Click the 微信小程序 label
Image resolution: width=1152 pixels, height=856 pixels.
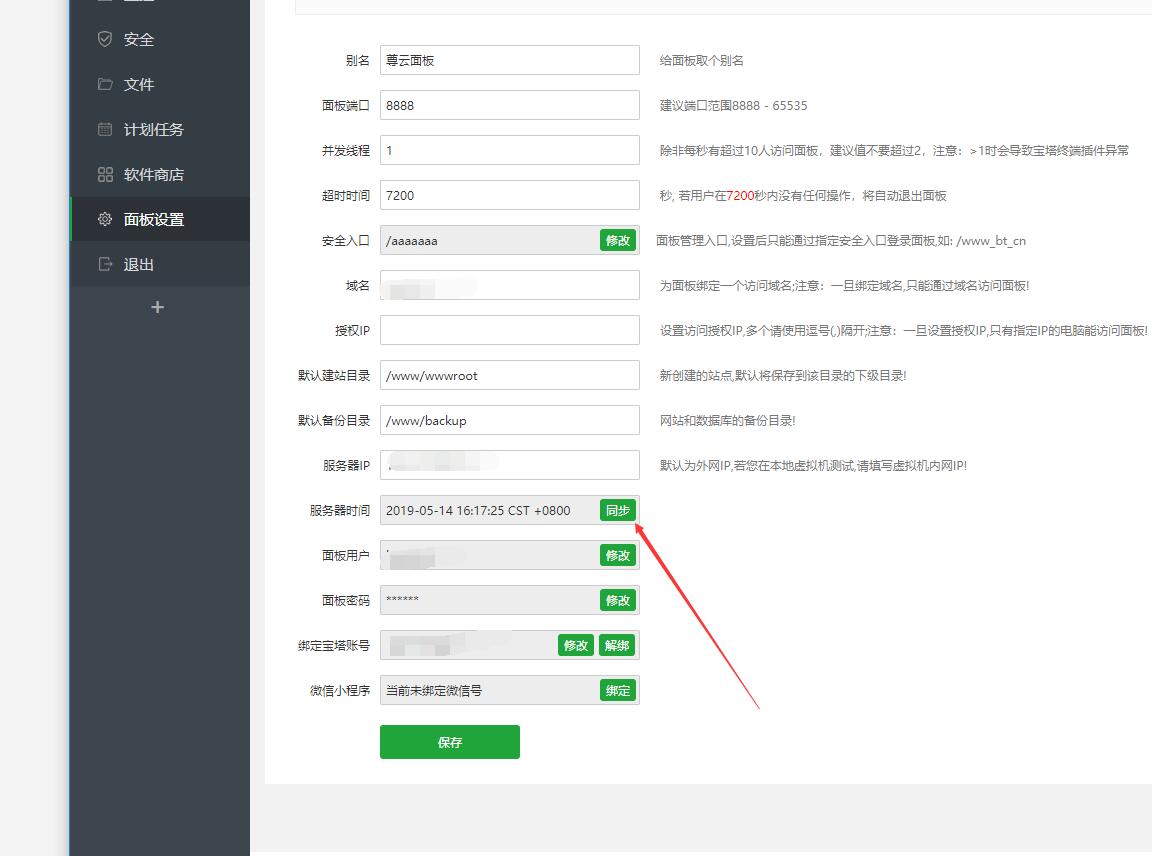pos(339,690)
